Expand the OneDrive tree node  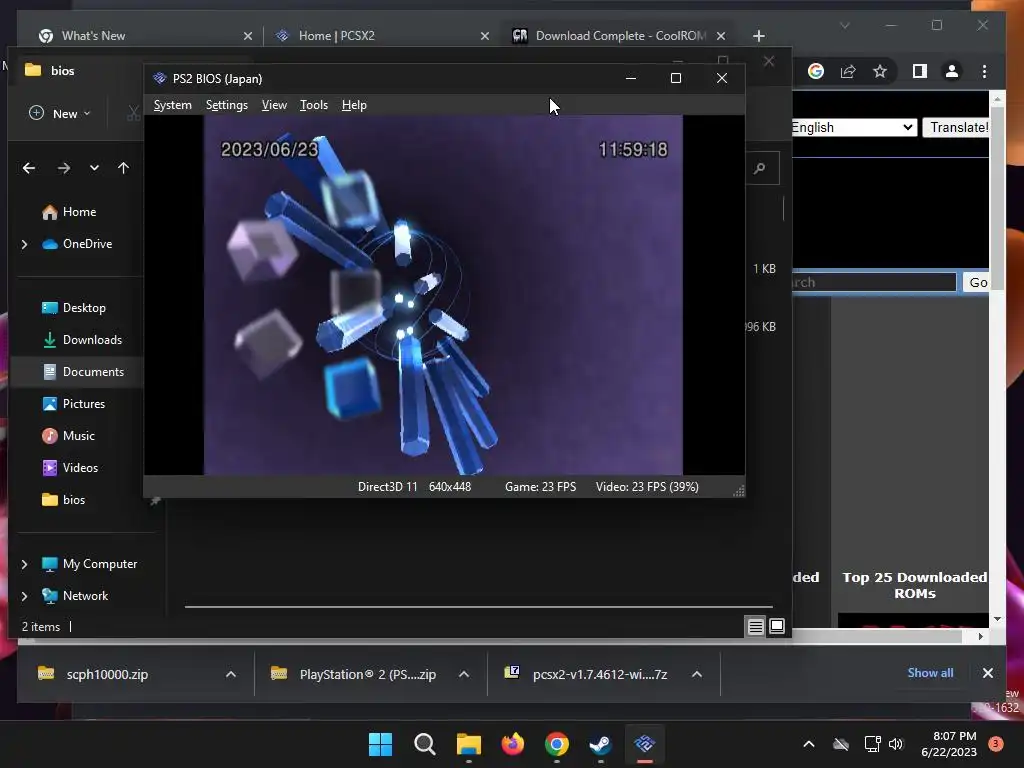(x=25, y=244)
